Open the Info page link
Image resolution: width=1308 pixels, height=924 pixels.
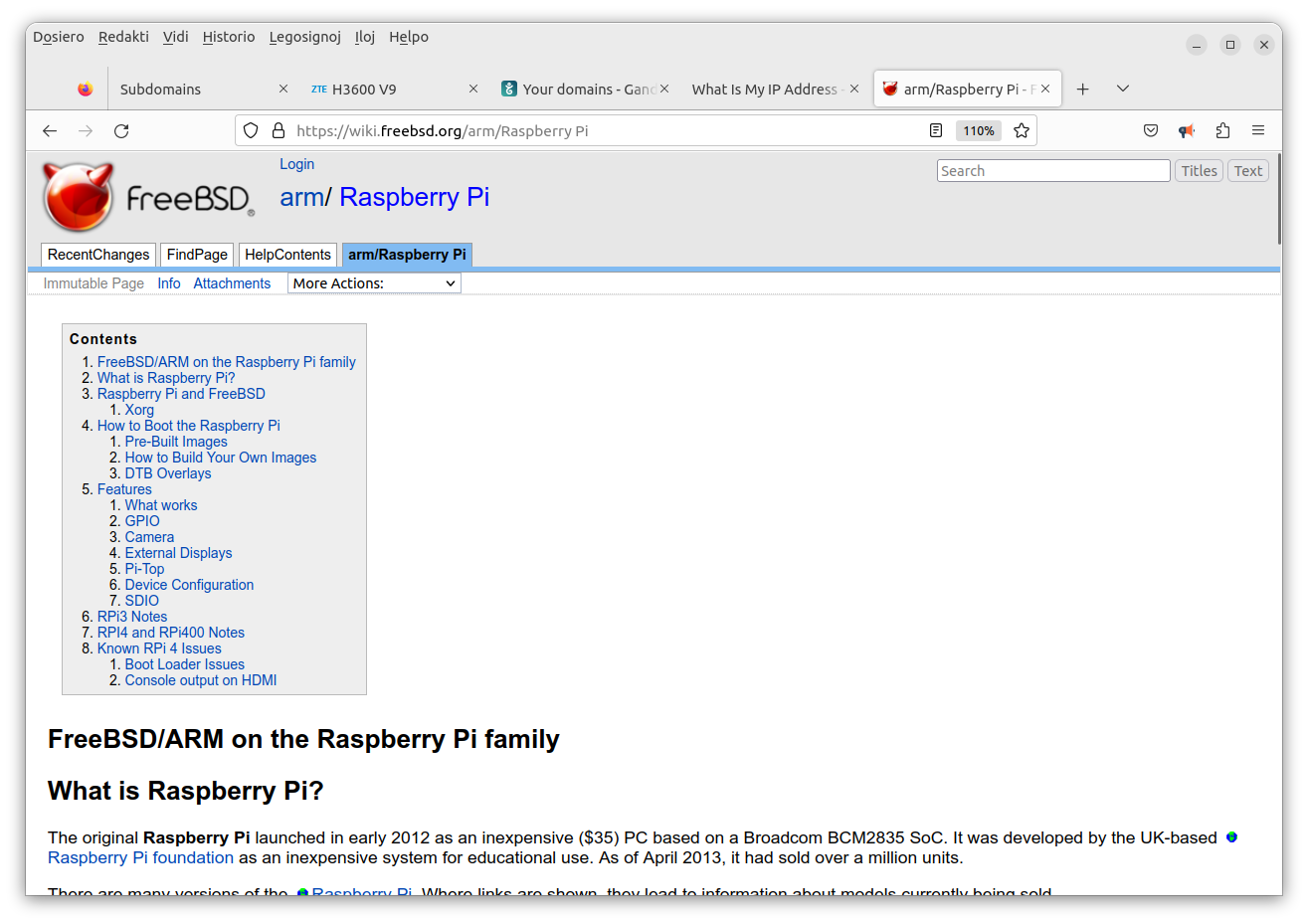(169, 283)
